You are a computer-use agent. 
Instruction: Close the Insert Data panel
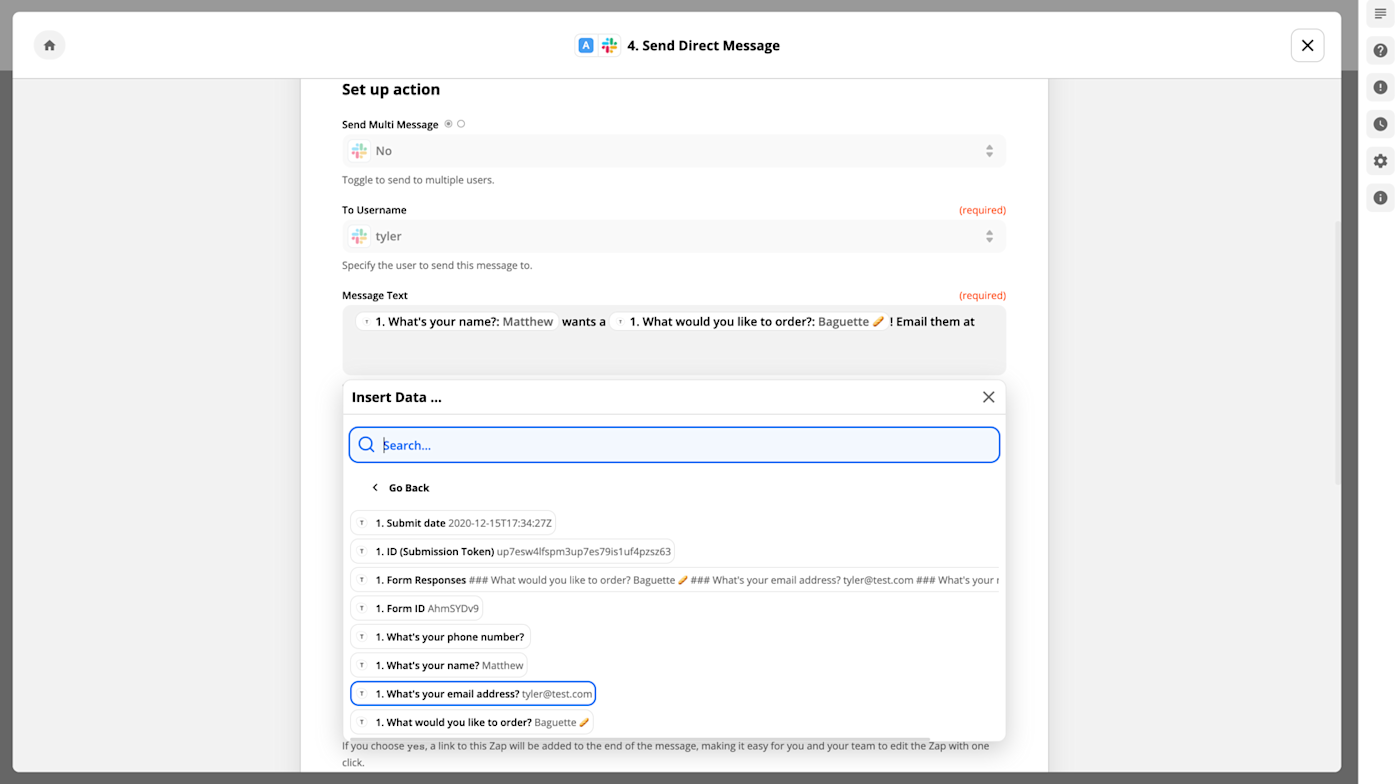click(988, 397)
